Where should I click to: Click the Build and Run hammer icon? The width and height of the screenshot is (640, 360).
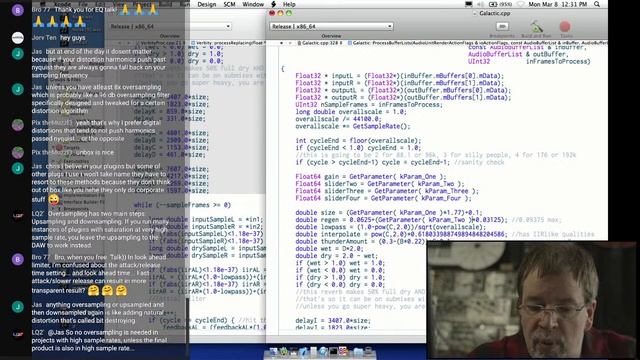[536, 27]
